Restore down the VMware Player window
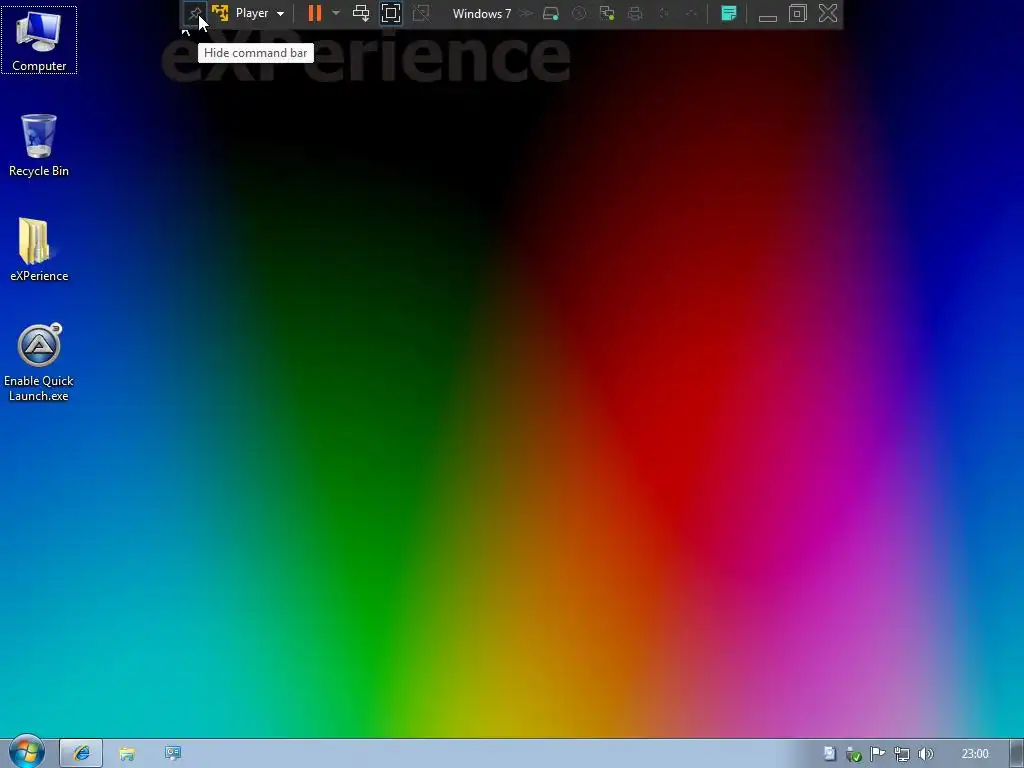The width and height of the screenshot is (1024, 768). click(797, 13)
